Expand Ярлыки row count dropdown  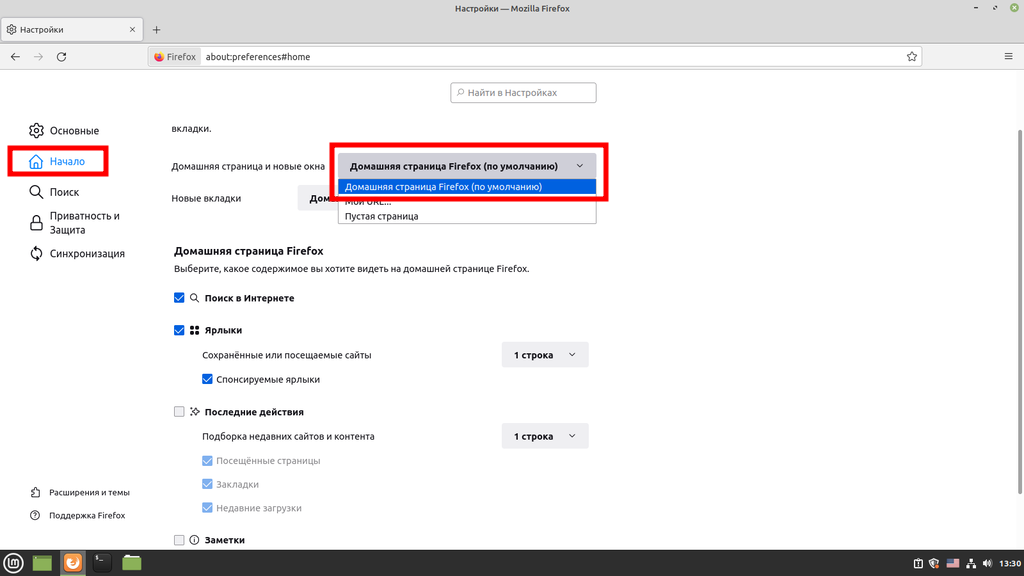(544, 355)
